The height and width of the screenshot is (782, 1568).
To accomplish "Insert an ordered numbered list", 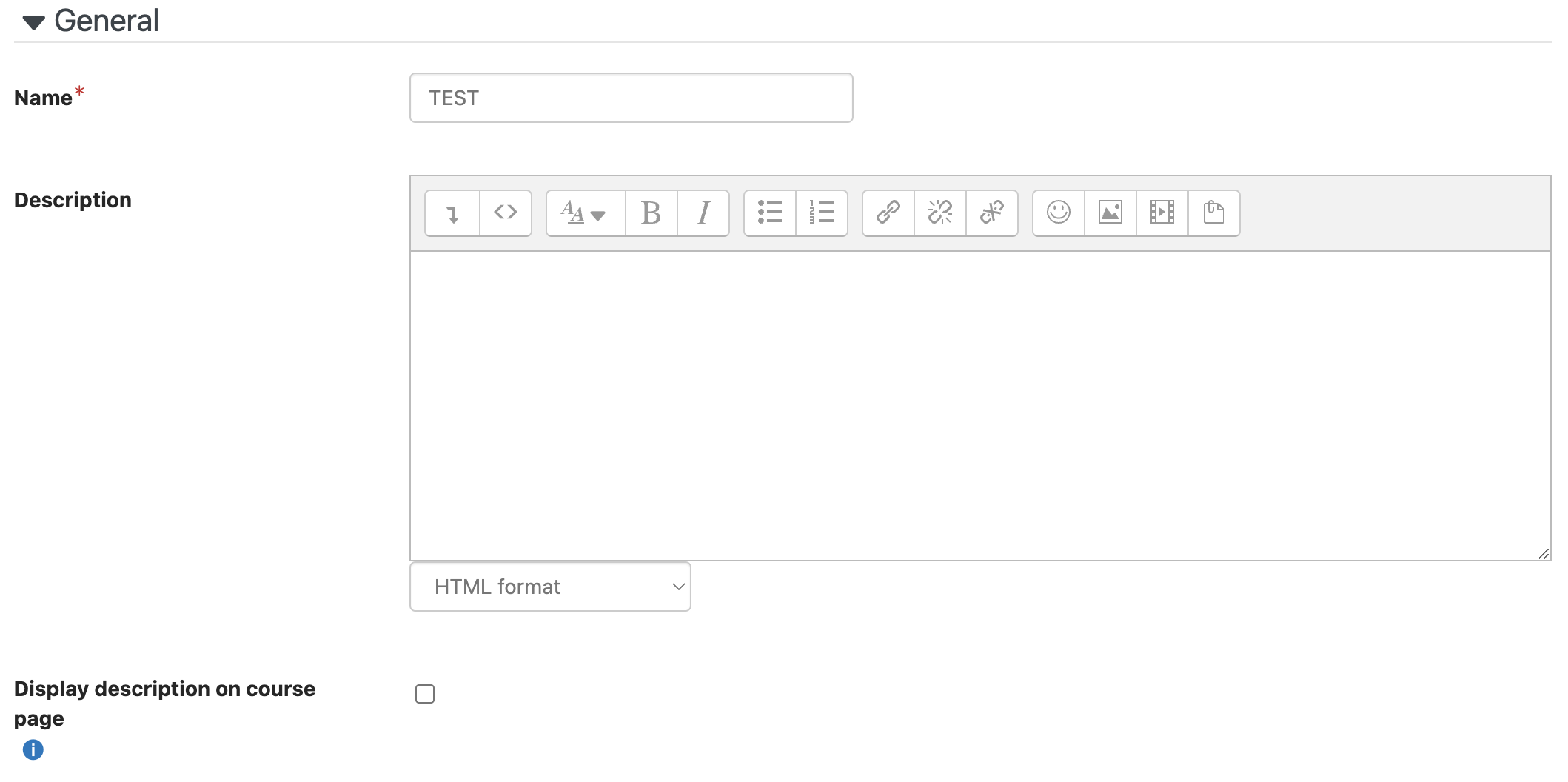I will tap(822, 213).
